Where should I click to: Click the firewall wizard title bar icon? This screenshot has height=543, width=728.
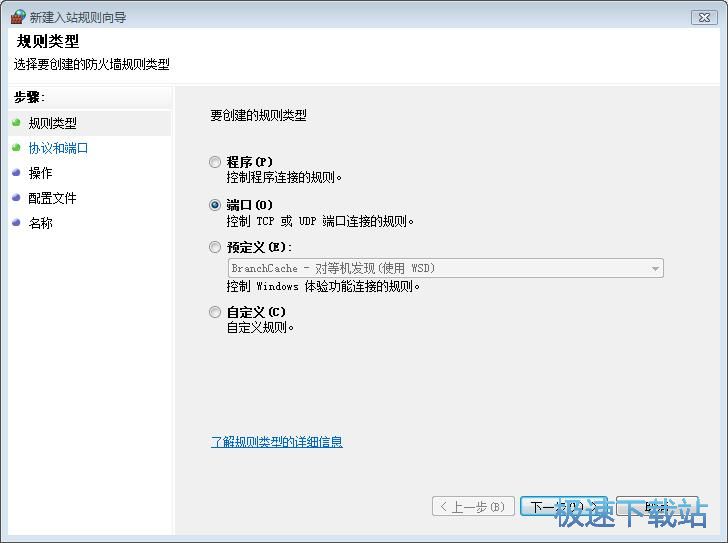(x=18, y=17)
